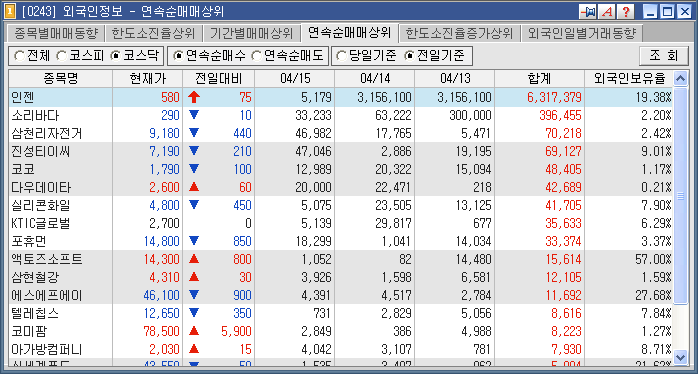Screen dimensions: 698x374
Task: Click the scroll up arrow in table
Action: [681, 79]
